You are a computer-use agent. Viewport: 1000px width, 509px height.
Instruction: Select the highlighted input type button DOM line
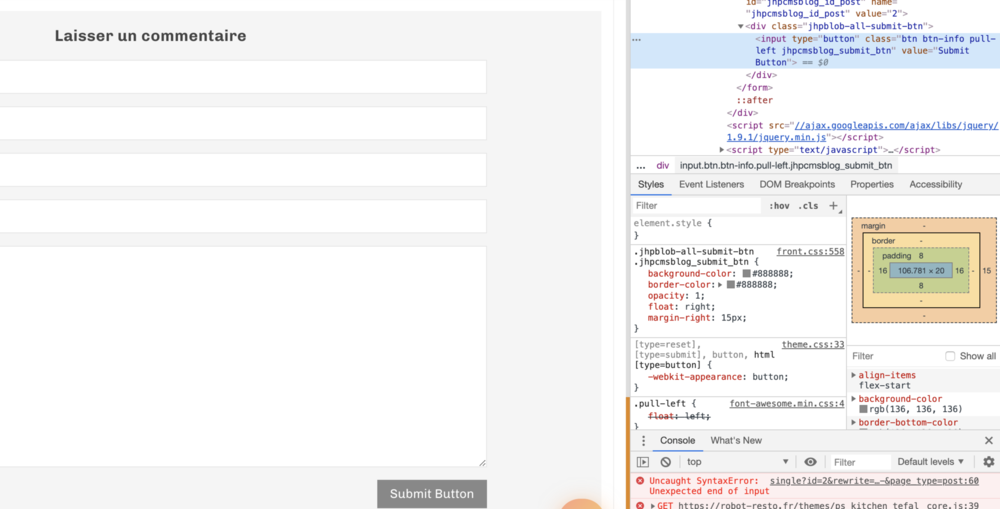(815, 50)
